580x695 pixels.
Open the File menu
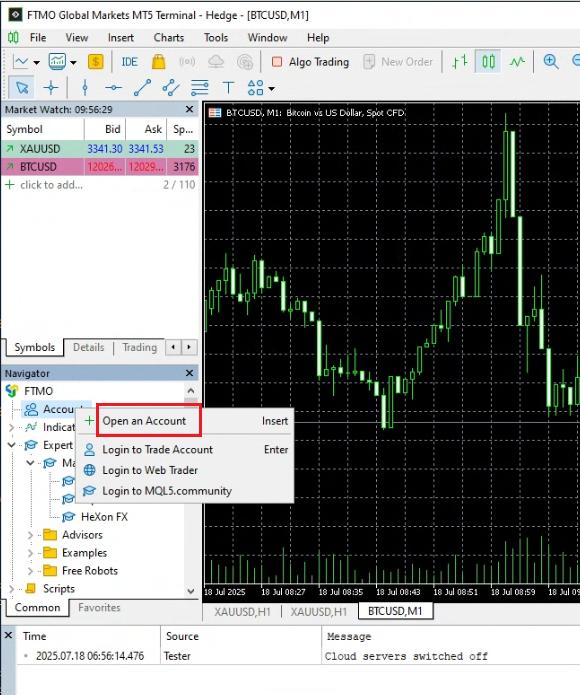[38, 38]
